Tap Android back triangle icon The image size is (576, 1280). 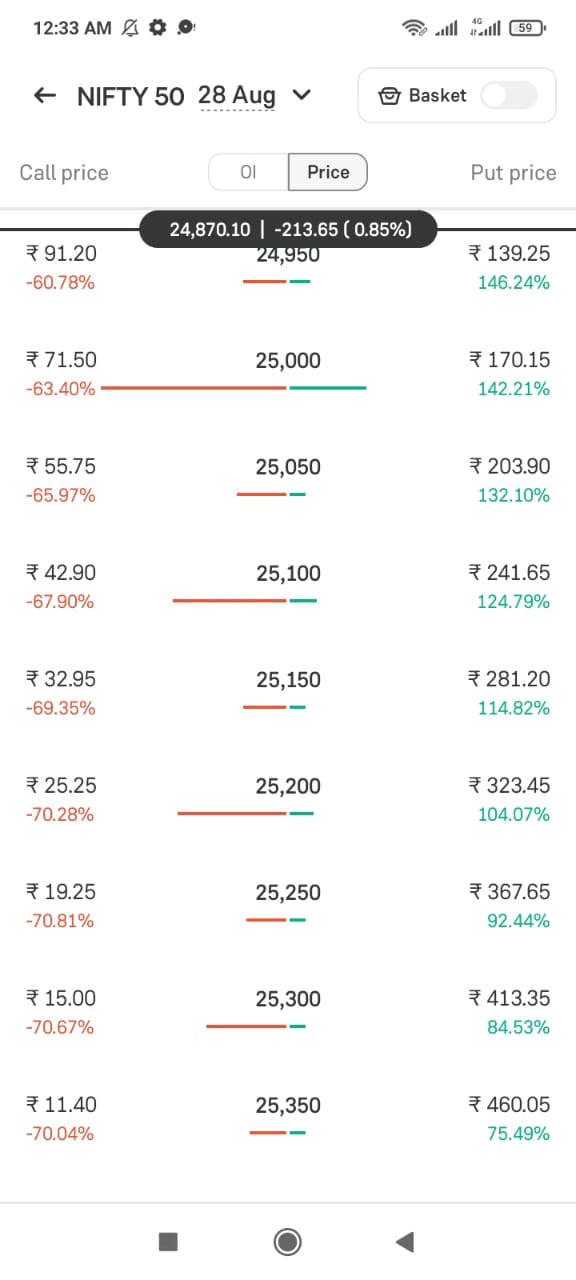coord(405,1242)
